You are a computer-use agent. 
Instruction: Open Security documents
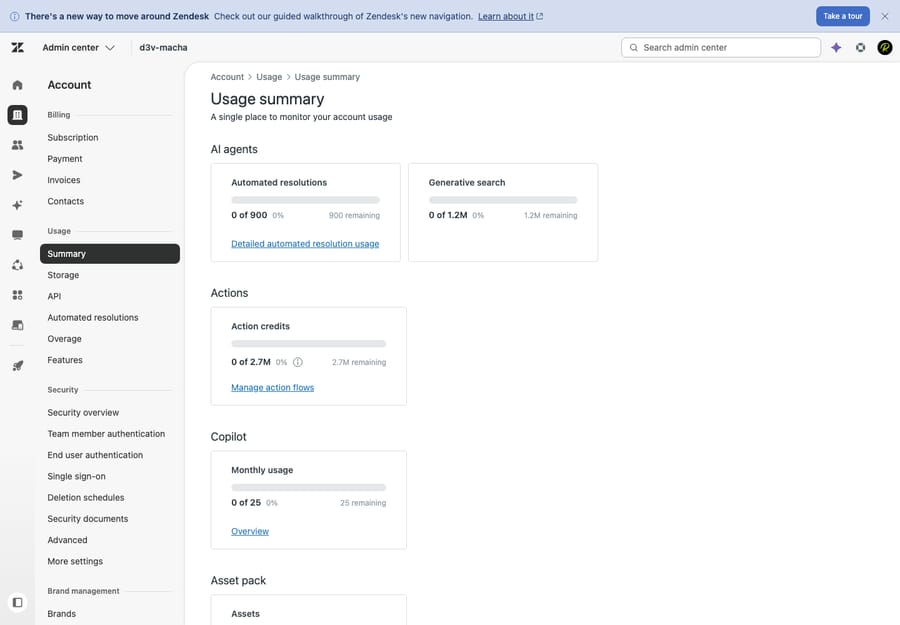(88, 519)
